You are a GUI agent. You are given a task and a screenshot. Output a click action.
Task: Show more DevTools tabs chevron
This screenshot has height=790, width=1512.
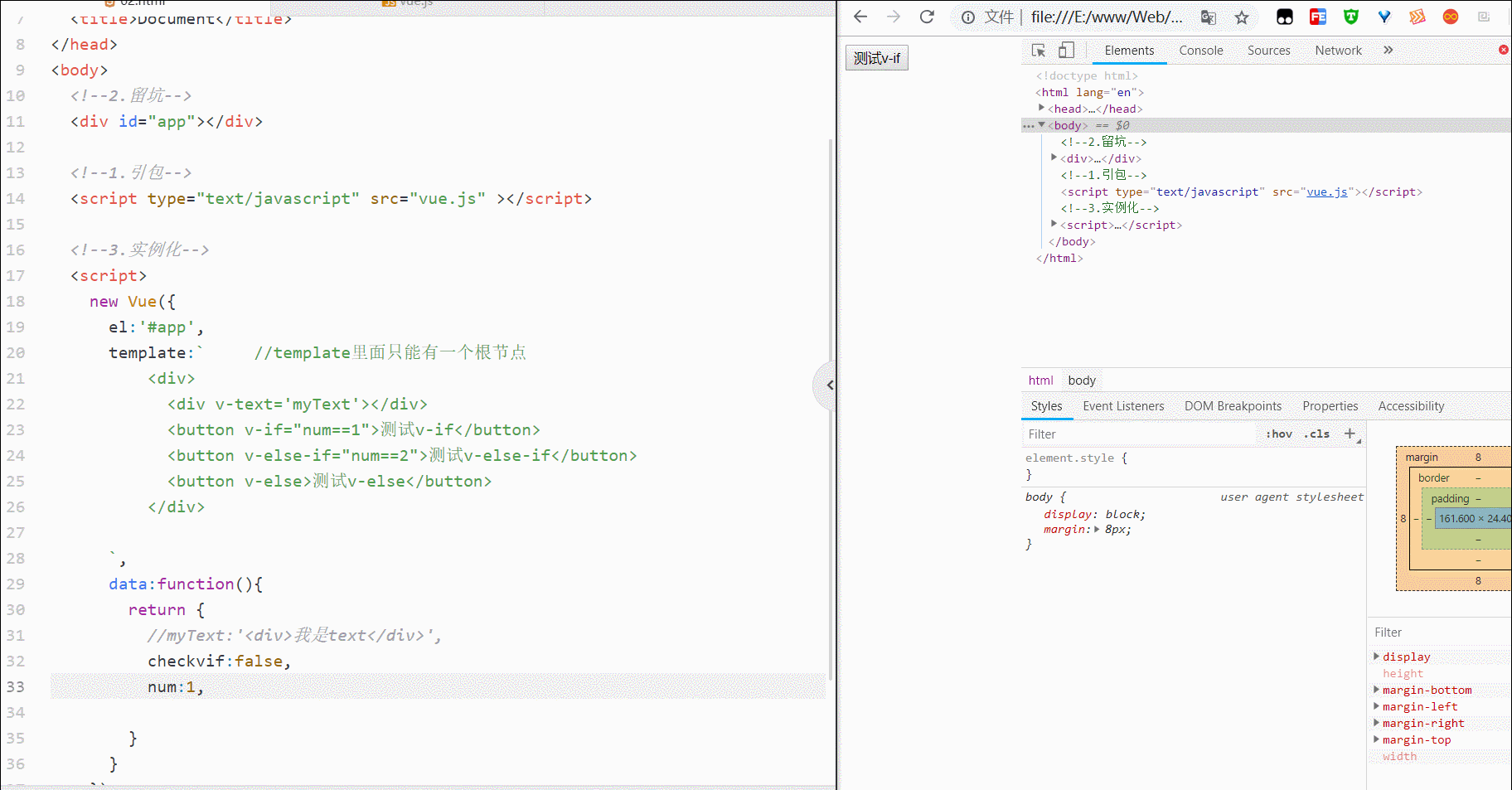click(x=1388, y=51)
